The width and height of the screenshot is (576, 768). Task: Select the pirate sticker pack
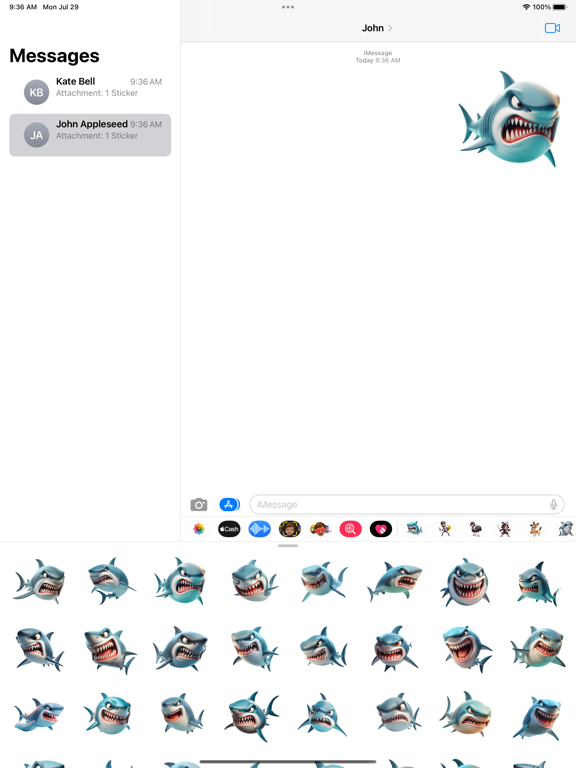[505, 528]
